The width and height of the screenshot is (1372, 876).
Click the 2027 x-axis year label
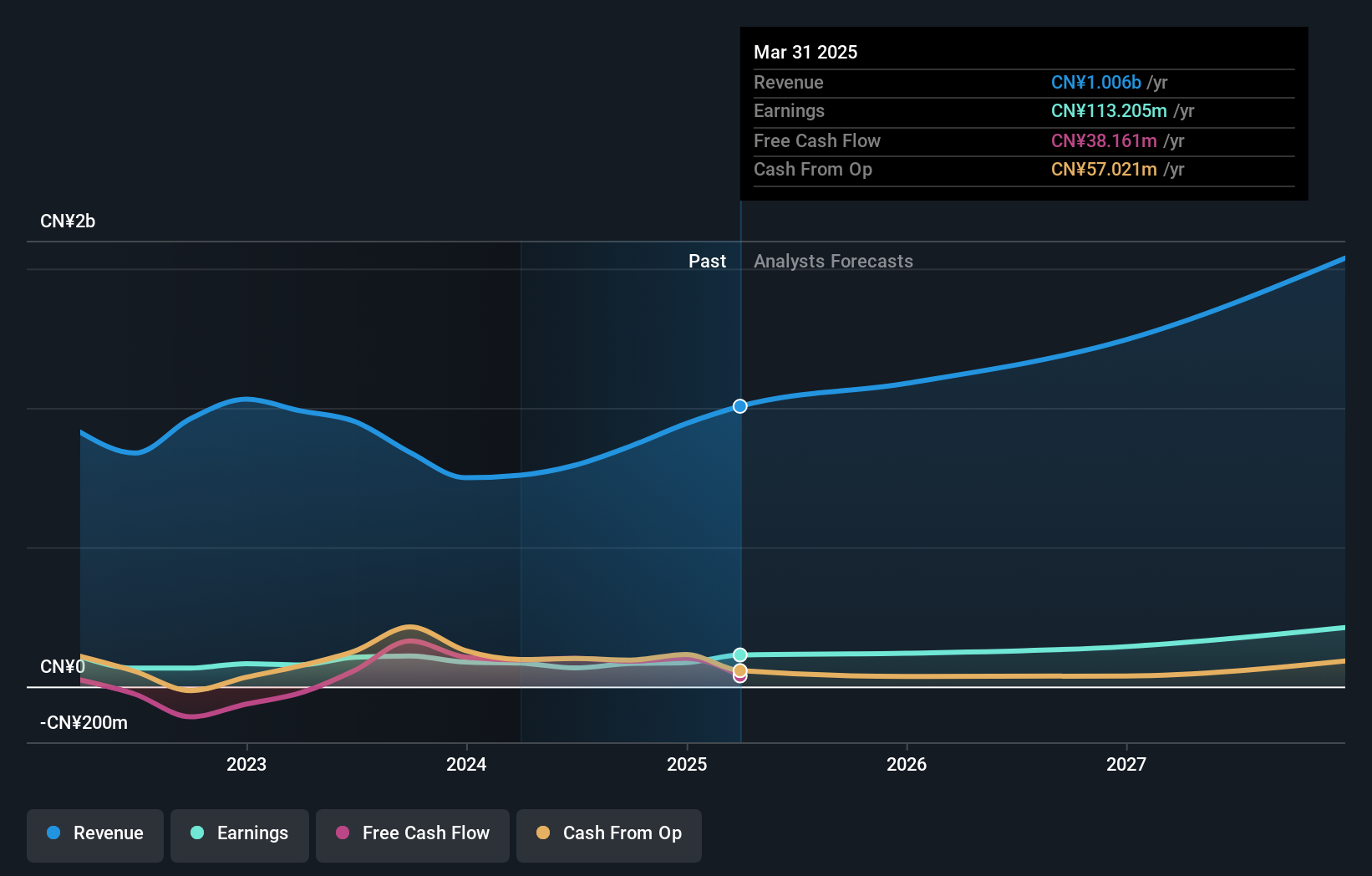pos(1126,764)
